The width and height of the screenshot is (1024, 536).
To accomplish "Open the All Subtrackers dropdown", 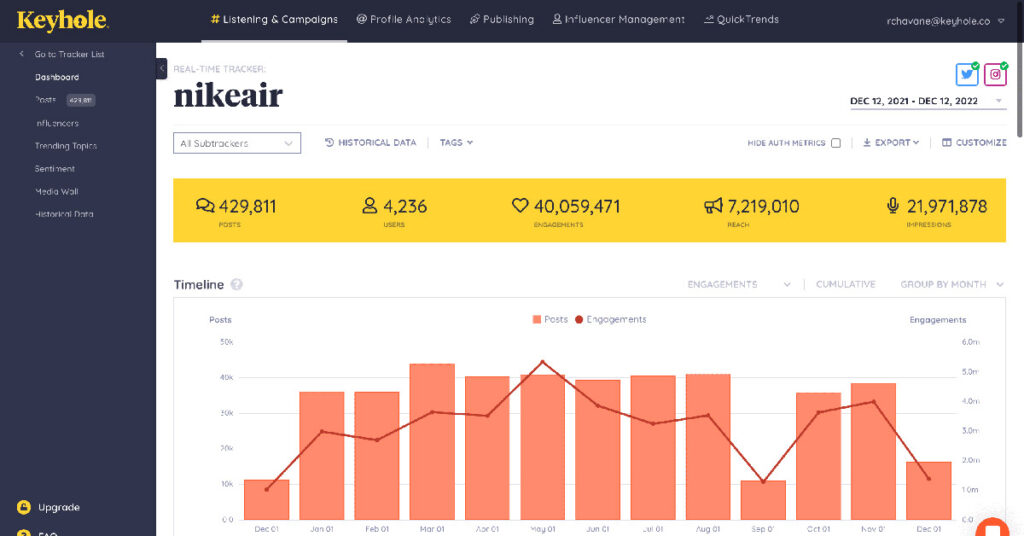I will tap(237, 143).
